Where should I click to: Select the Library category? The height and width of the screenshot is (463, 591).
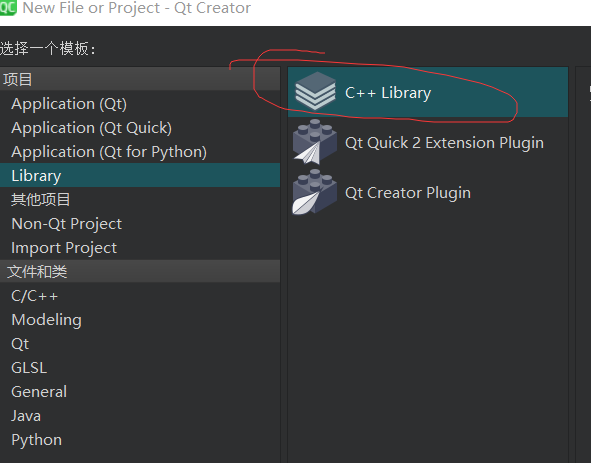pyautogui.click(x=140, y=176)
